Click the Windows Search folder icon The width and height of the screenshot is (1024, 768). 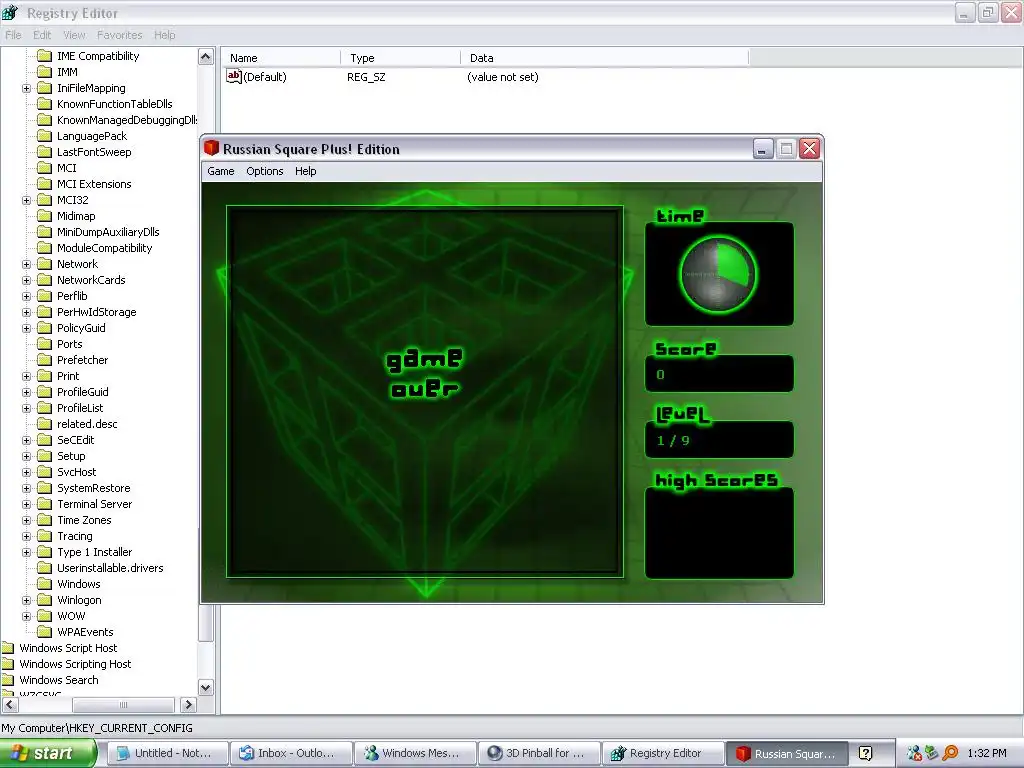pos(8,680)
